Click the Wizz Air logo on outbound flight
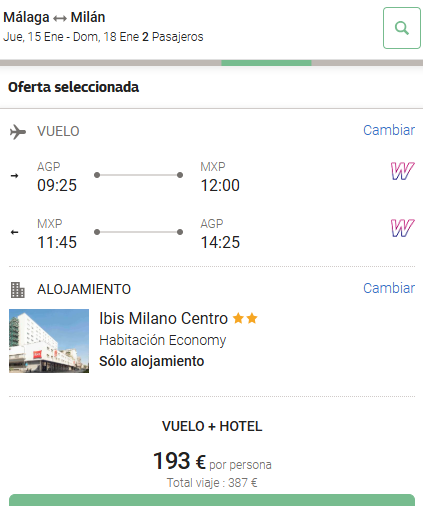This screenshot has width=423, height=506. coord(403,171)
